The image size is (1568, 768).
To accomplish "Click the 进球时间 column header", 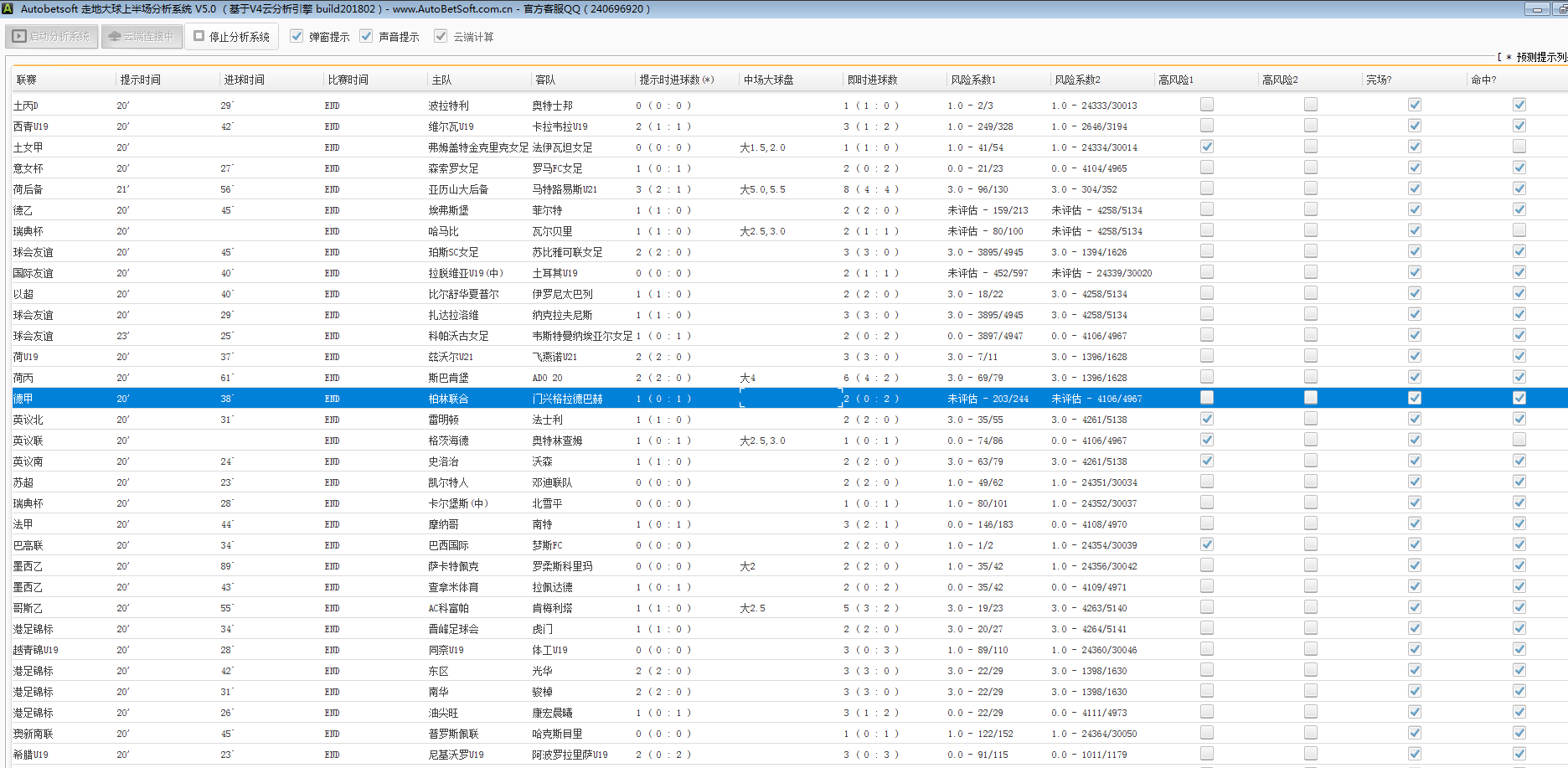I will coord(245,80).
